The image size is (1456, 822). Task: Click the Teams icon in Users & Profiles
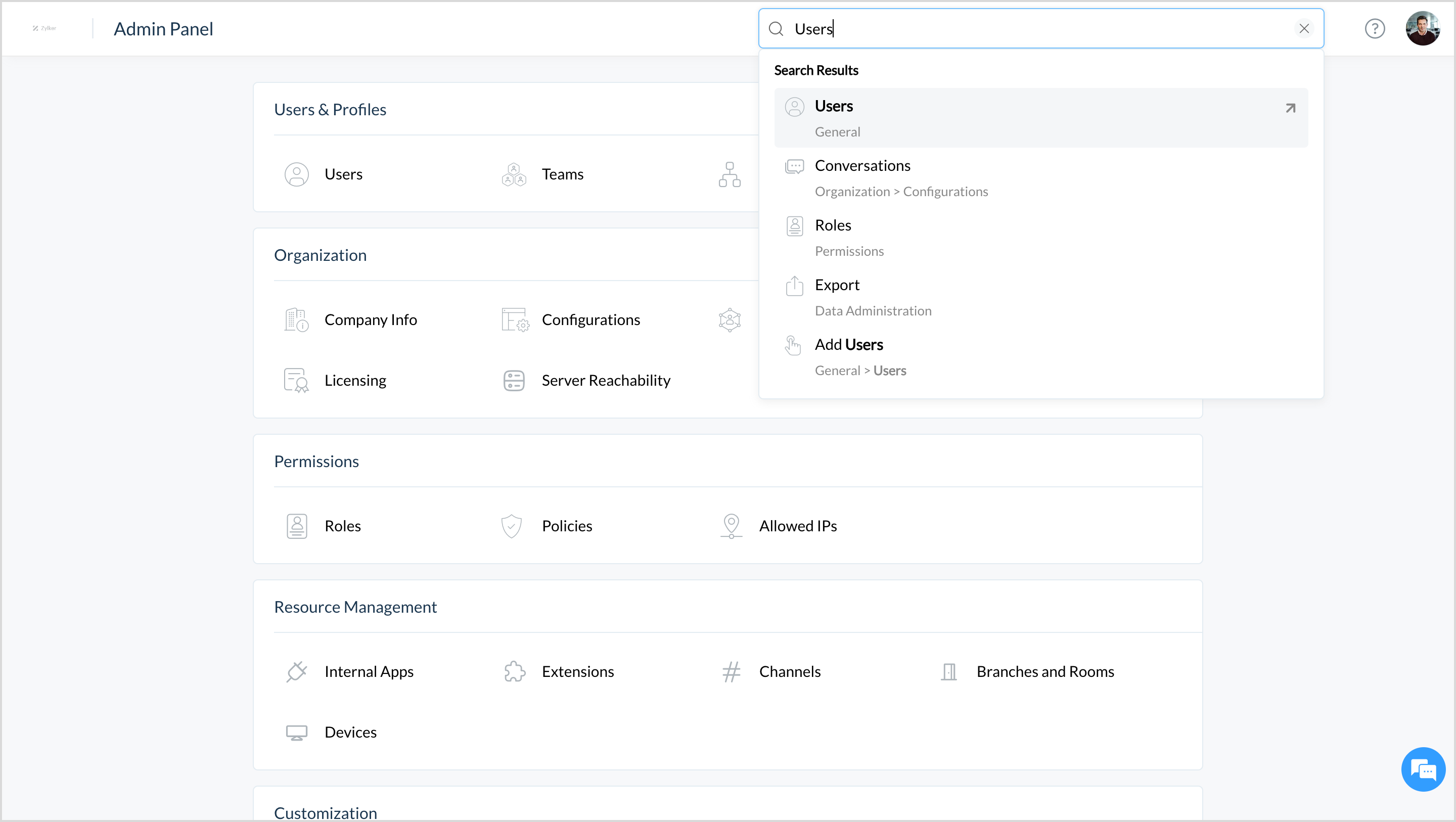513,174
